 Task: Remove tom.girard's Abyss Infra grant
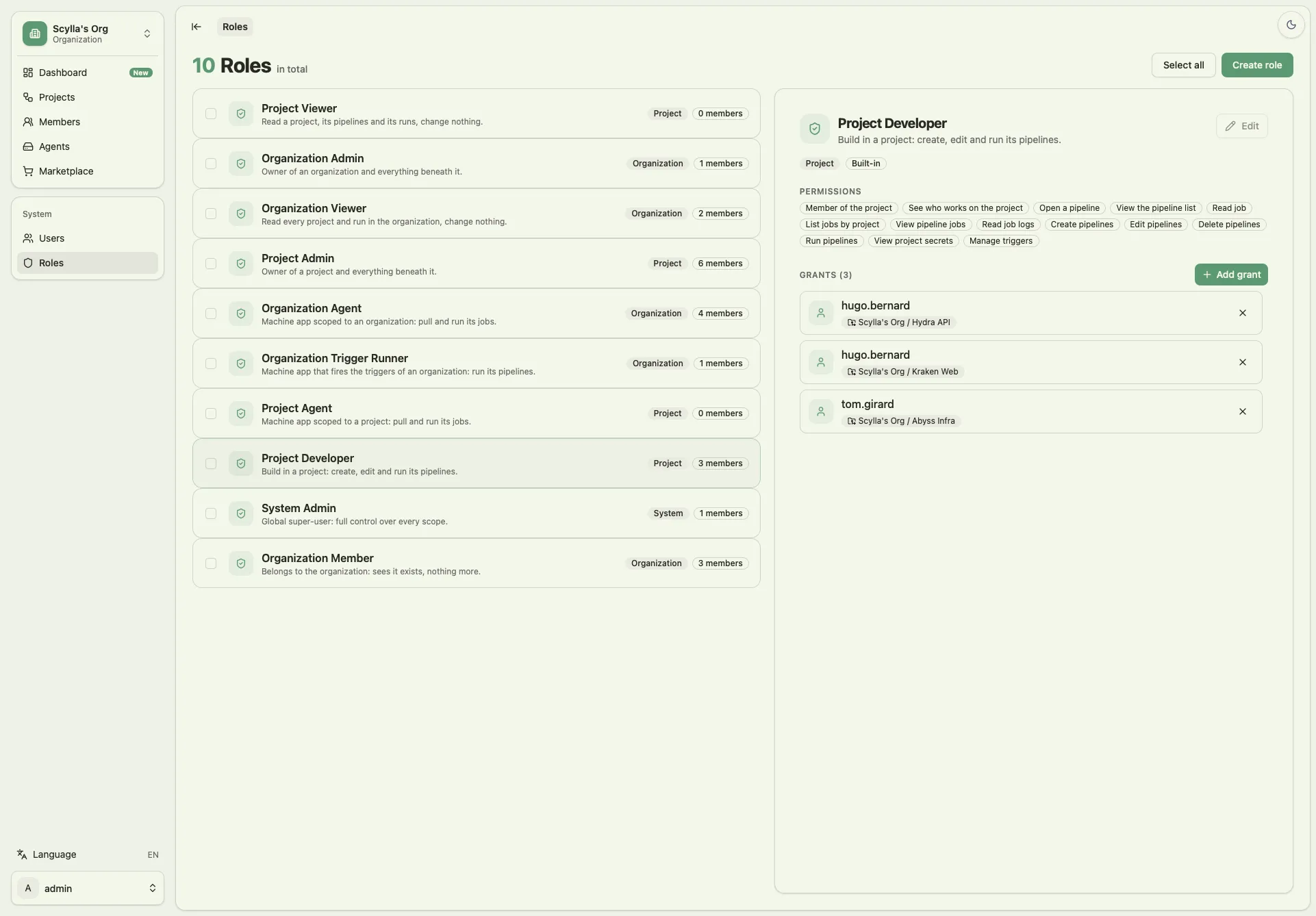click(x=1243, y=411)
